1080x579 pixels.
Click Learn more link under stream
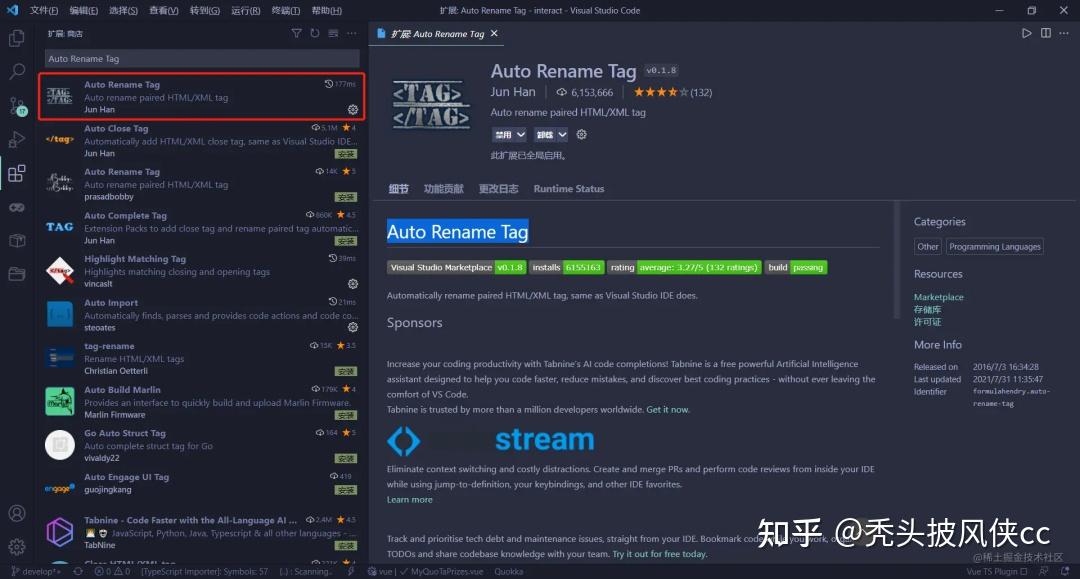[409, 499]
